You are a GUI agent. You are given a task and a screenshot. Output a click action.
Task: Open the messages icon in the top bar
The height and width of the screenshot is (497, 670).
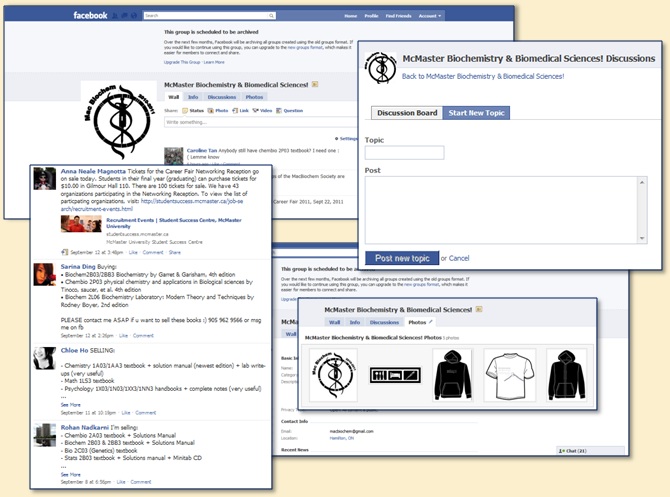[124, 16]
